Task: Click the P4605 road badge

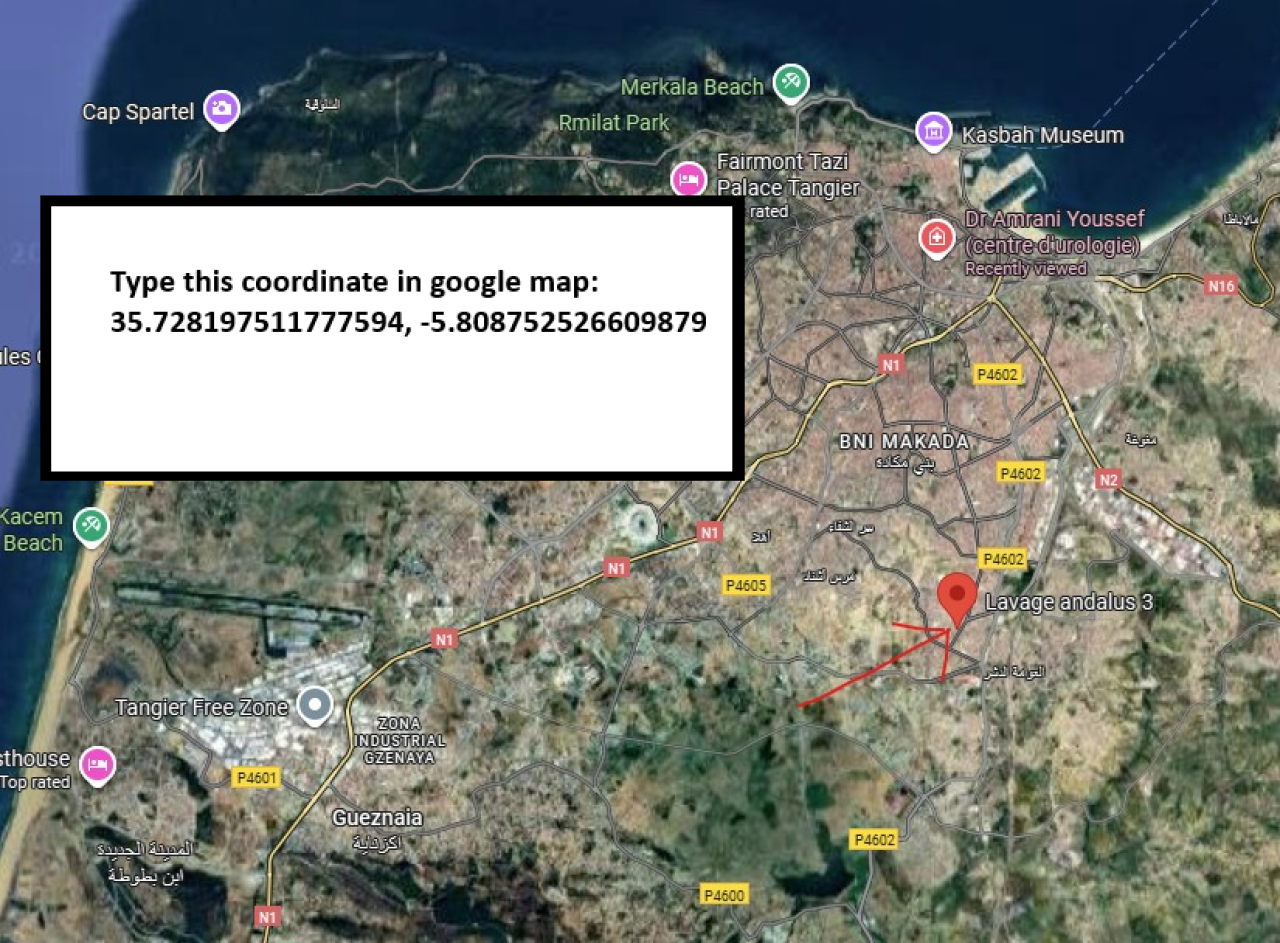Action: 746,585
